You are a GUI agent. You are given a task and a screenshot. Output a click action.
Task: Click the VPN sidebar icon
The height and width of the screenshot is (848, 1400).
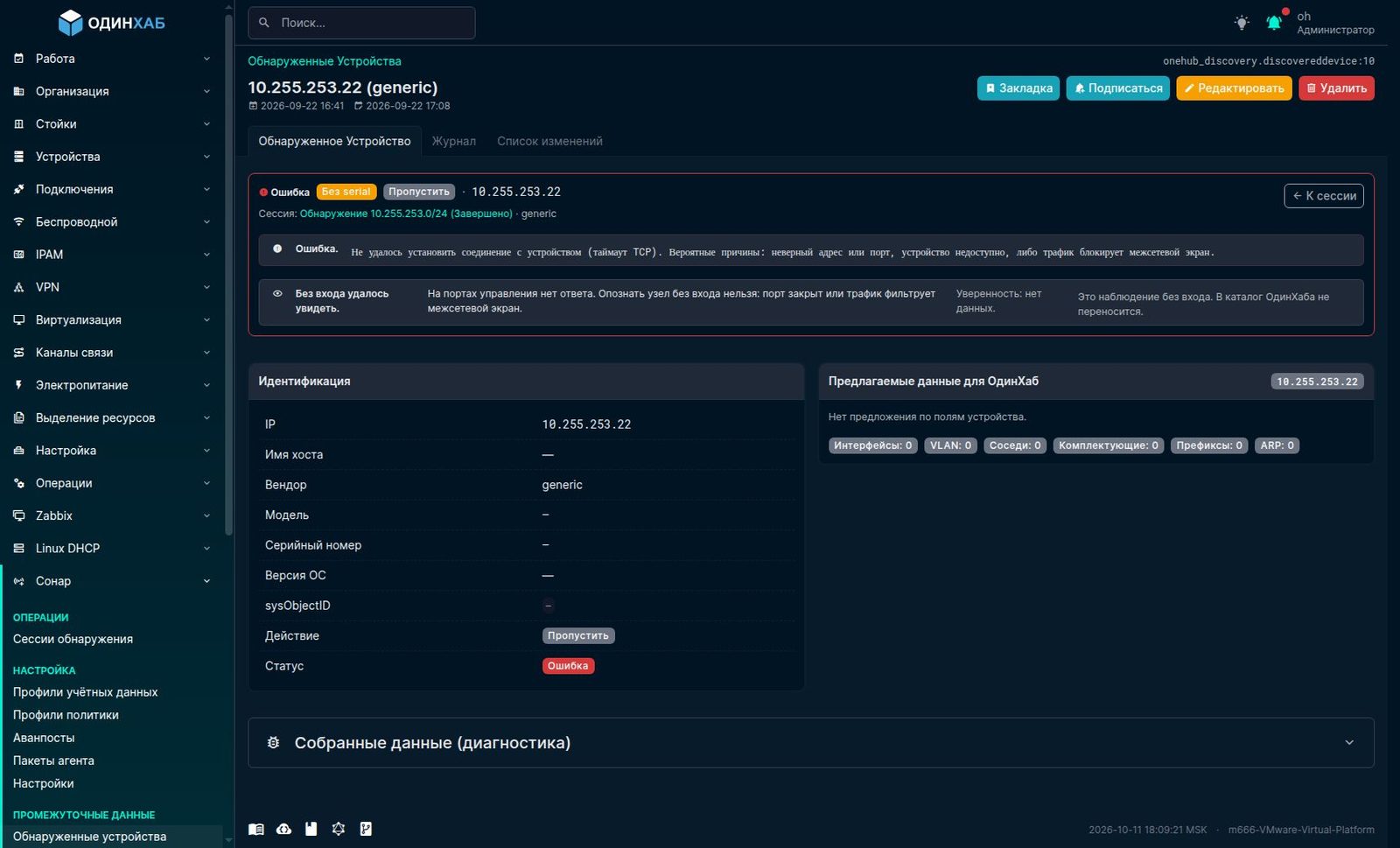pyautogui.click(x=19, y=287)
